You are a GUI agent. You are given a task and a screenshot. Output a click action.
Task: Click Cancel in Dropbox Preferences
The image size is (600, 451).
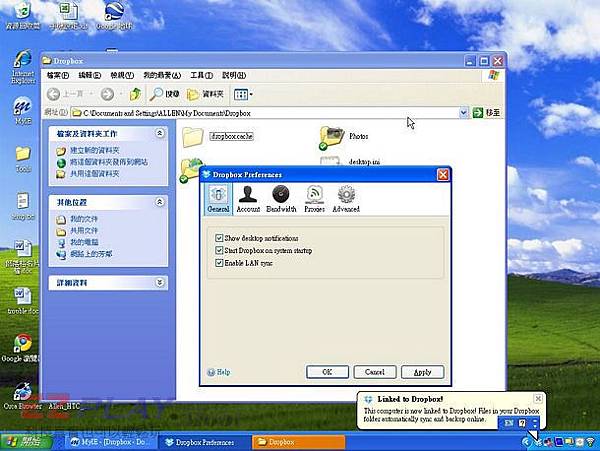pos(375,372)
